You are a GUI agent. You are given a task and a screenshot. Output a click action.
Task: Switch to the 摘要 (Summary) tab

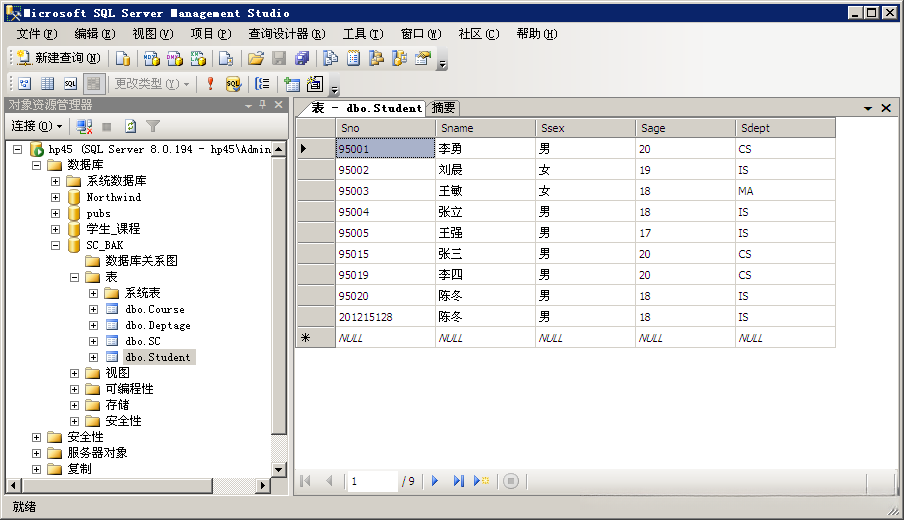point(443,108)
